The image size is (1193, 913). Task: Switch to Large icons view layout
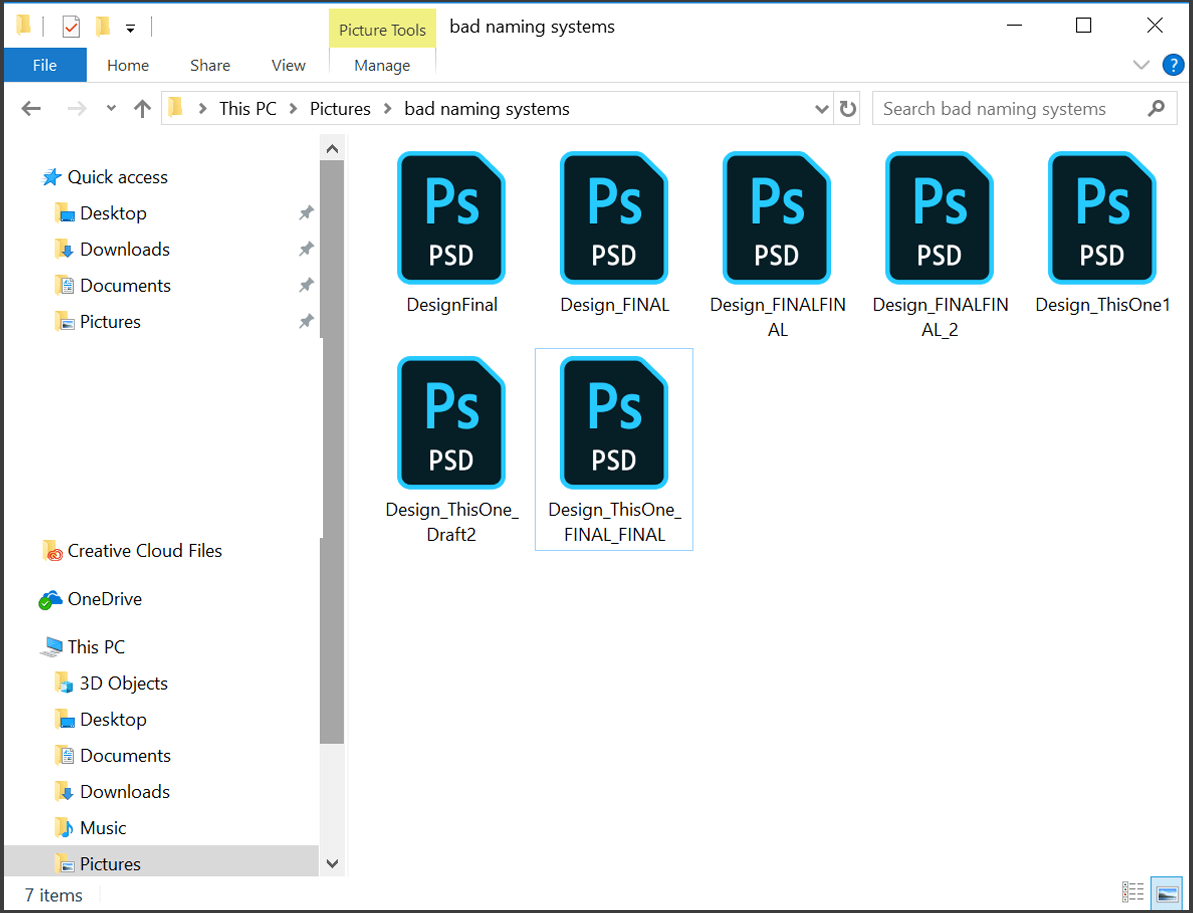click(1165, 891)
